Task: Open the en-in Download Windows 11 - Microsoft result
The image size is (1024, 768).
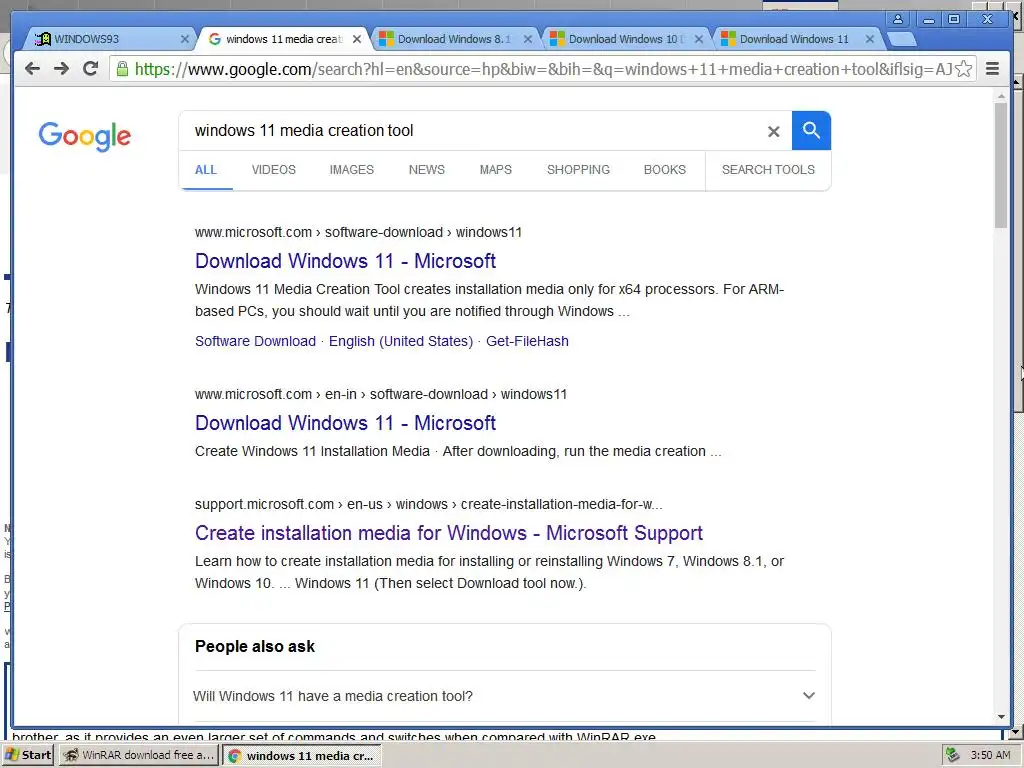Action: point(345,423)
